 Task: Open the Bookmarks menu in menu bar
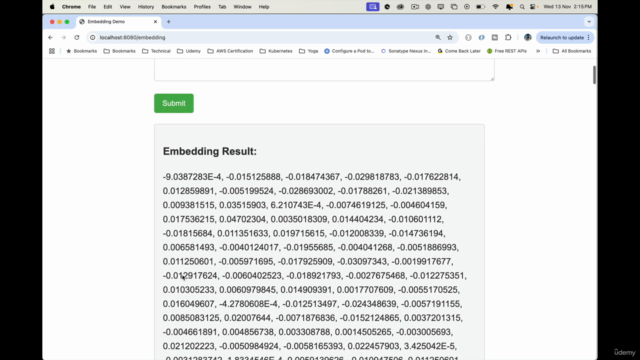pyautogui.click(x=174, y=7)
